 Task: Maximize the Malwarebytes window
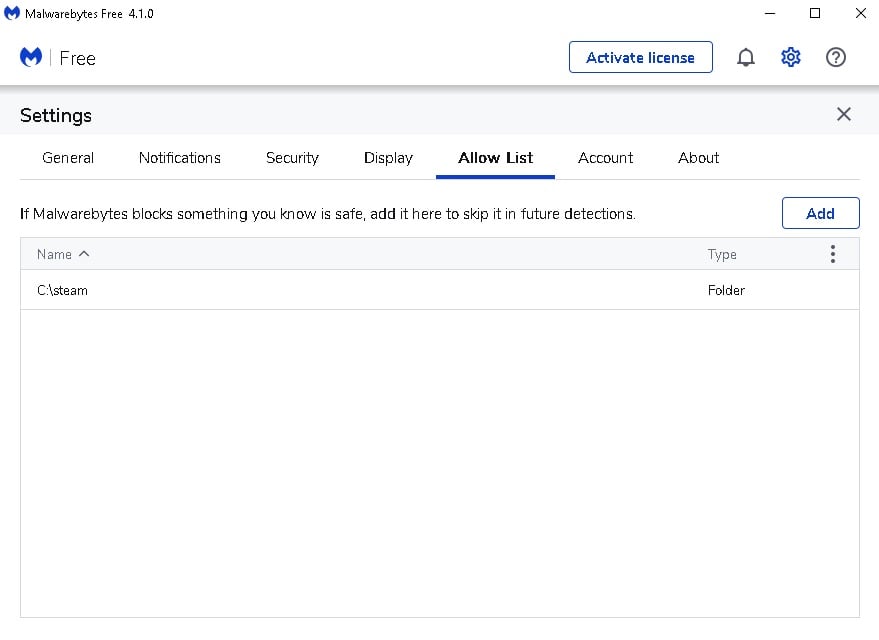(x=815, y=13)
